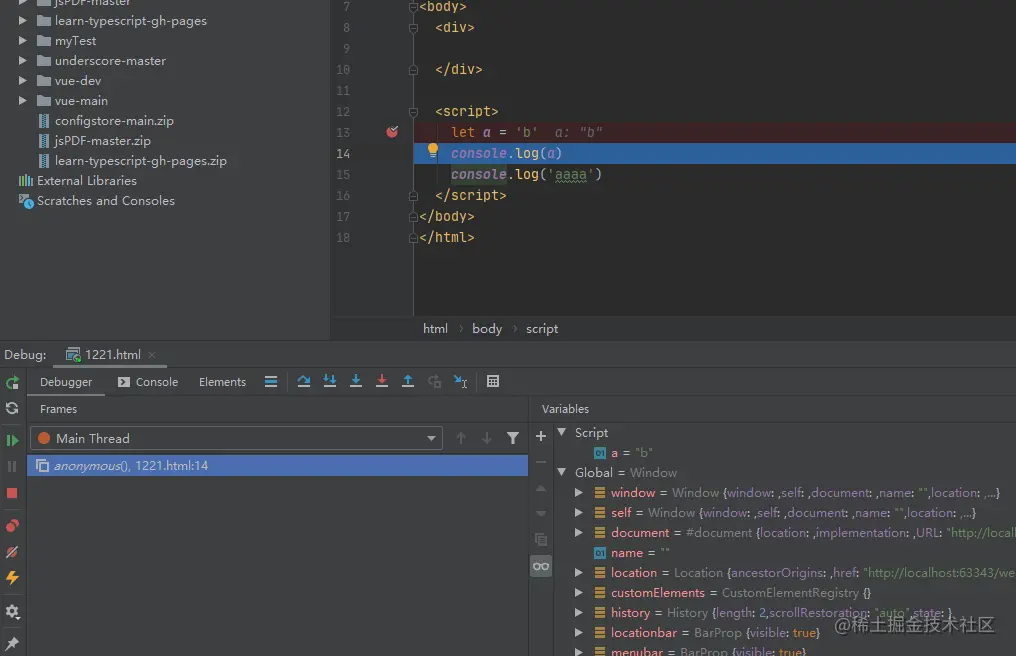Click the reload in browser icon
Image resolution: width=1016 pixels, height=656 pixels.
coord(12,408)
